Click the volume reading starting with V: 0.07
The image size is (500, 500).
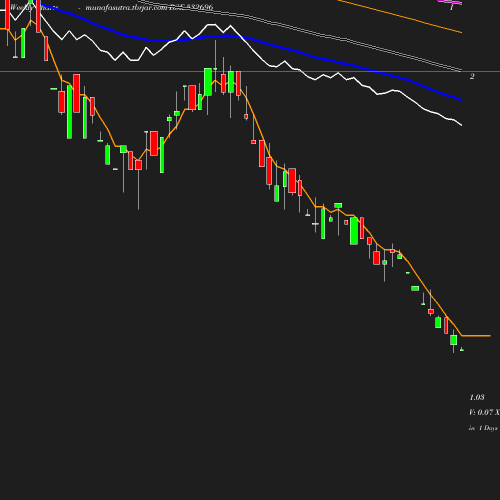tap(484, 412)
